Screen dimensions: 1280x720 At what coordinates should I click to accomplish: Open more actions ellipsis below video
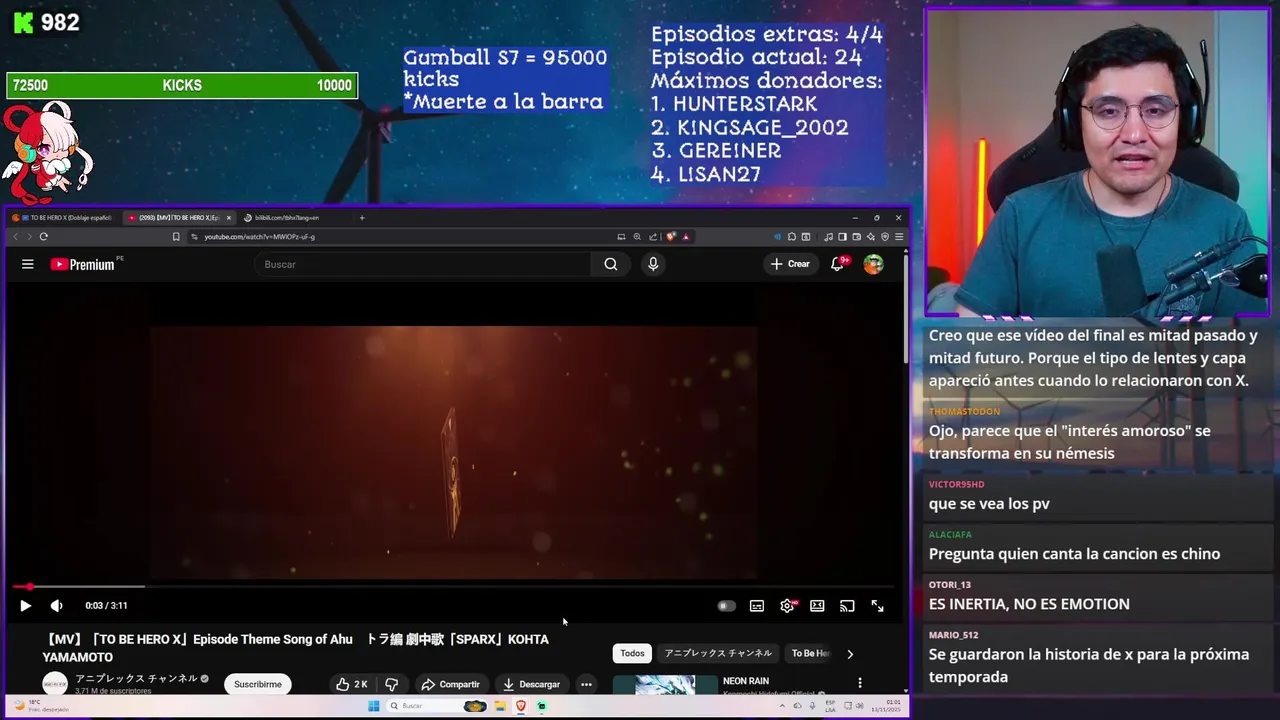[x=586, y=684]
